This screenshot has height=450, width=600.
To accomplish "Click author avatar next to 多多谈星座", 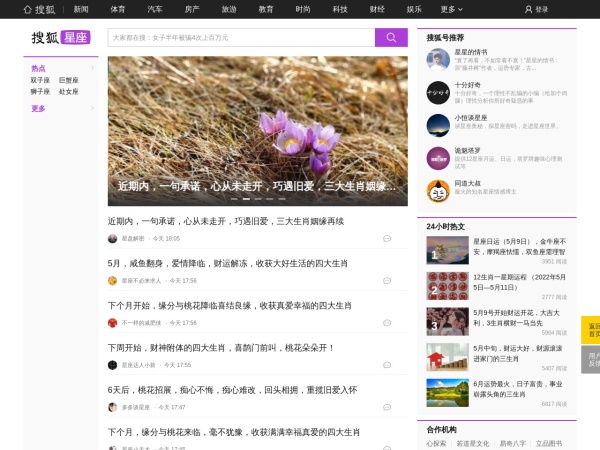I will click(112, 407).
